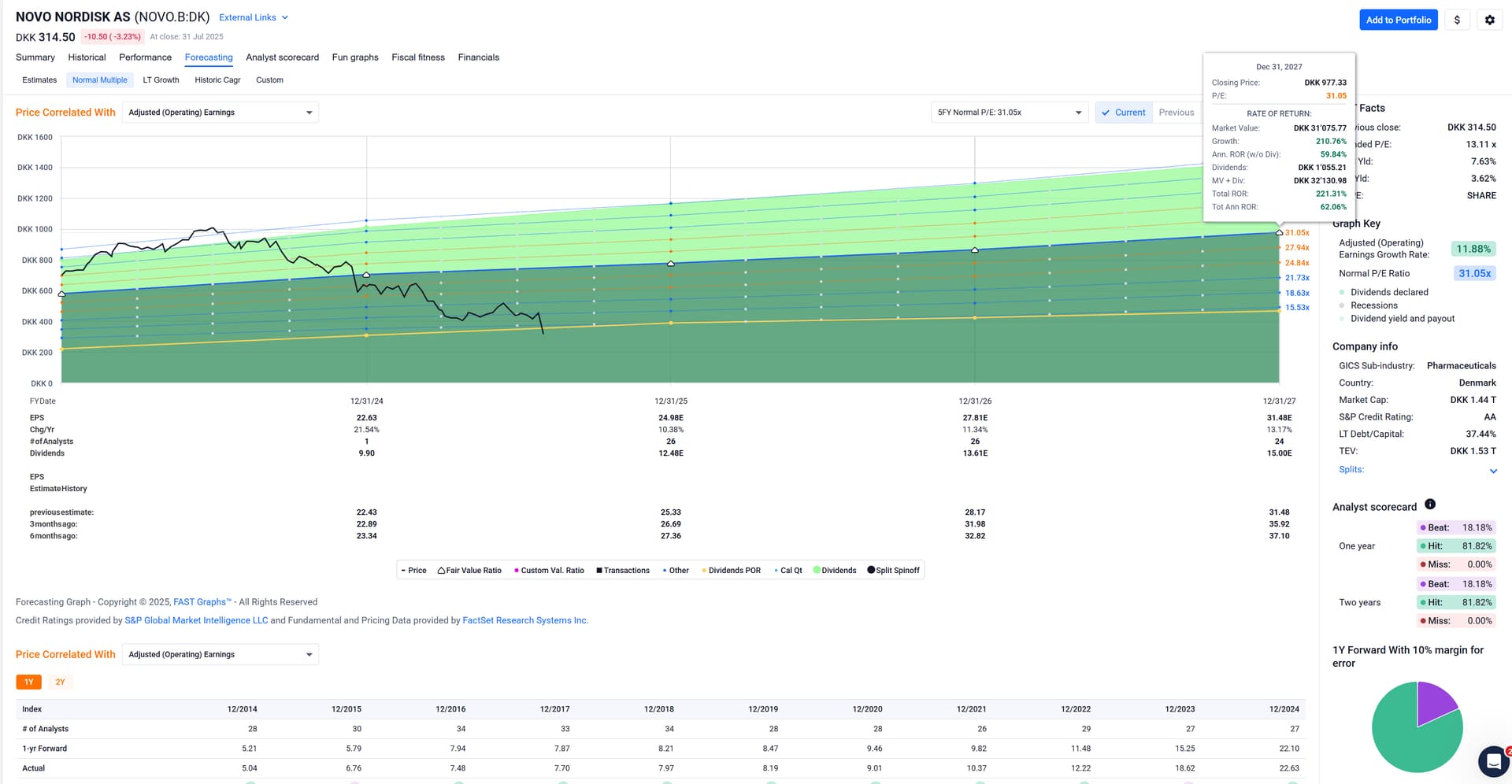Image resolution: width=1512 pixels, height=784 pixels.
Task: Open S&P Global Market Intelligence LLC link
Action: coord(196,620)
